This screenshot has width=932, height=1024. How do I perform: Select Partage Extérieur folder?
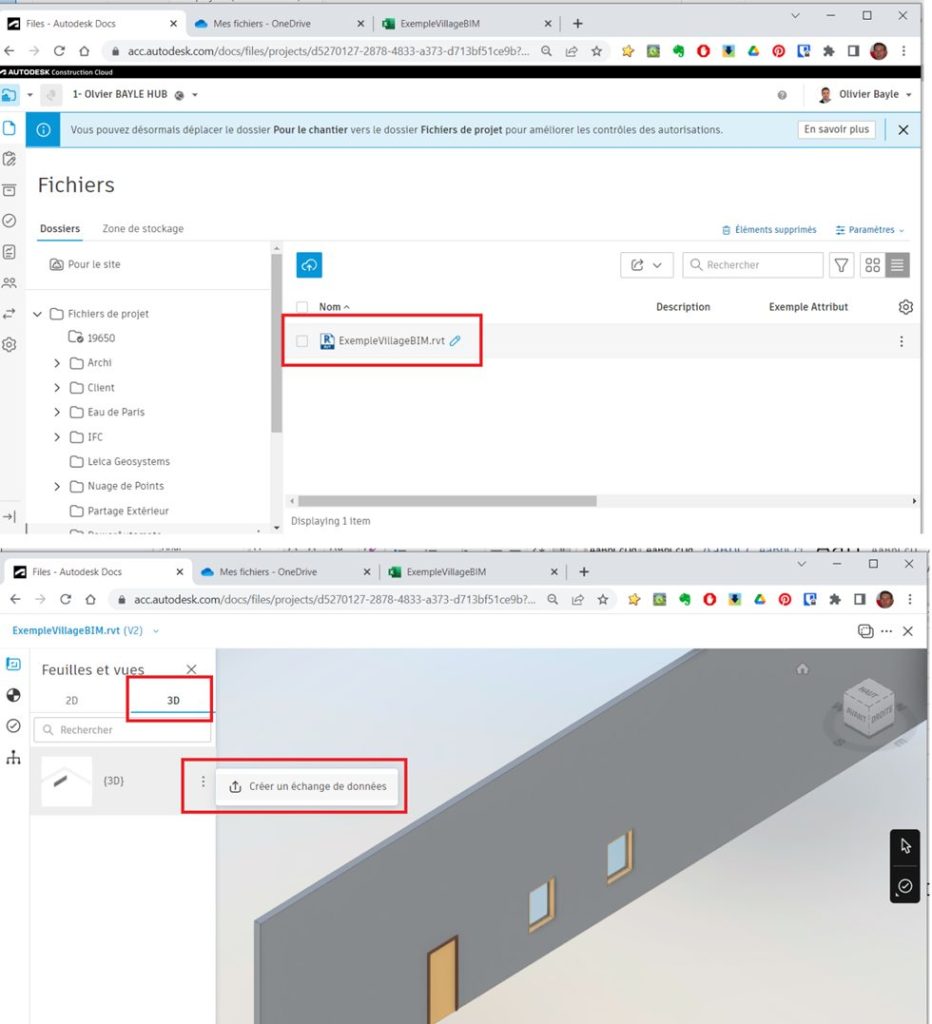[x=127, y=511]
